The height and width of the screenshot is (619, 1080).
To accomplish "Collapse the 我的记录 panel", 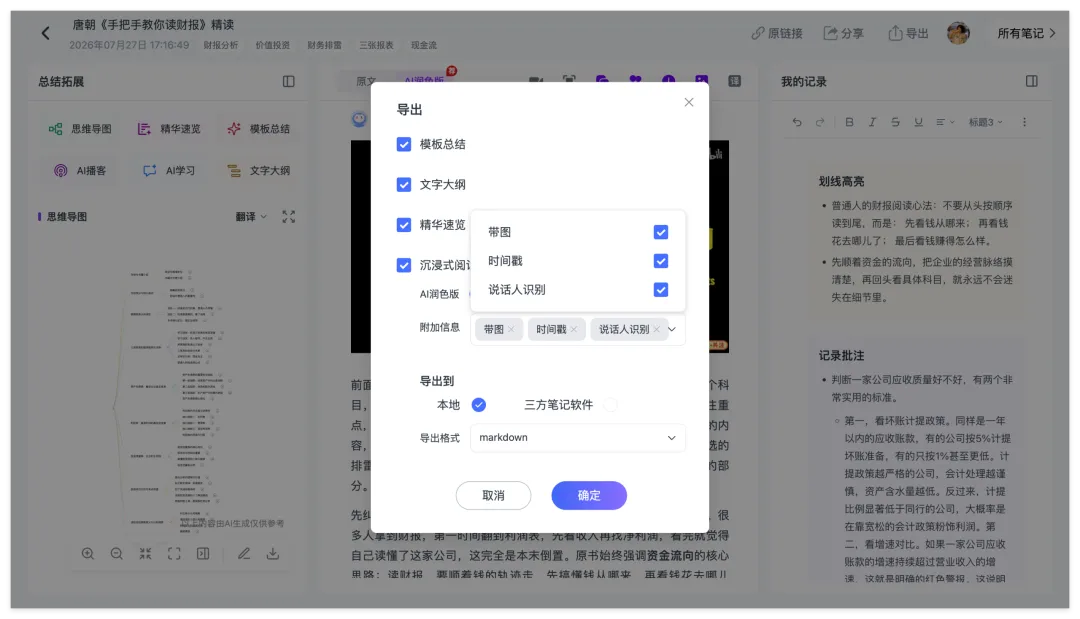I will (1031, 81).
